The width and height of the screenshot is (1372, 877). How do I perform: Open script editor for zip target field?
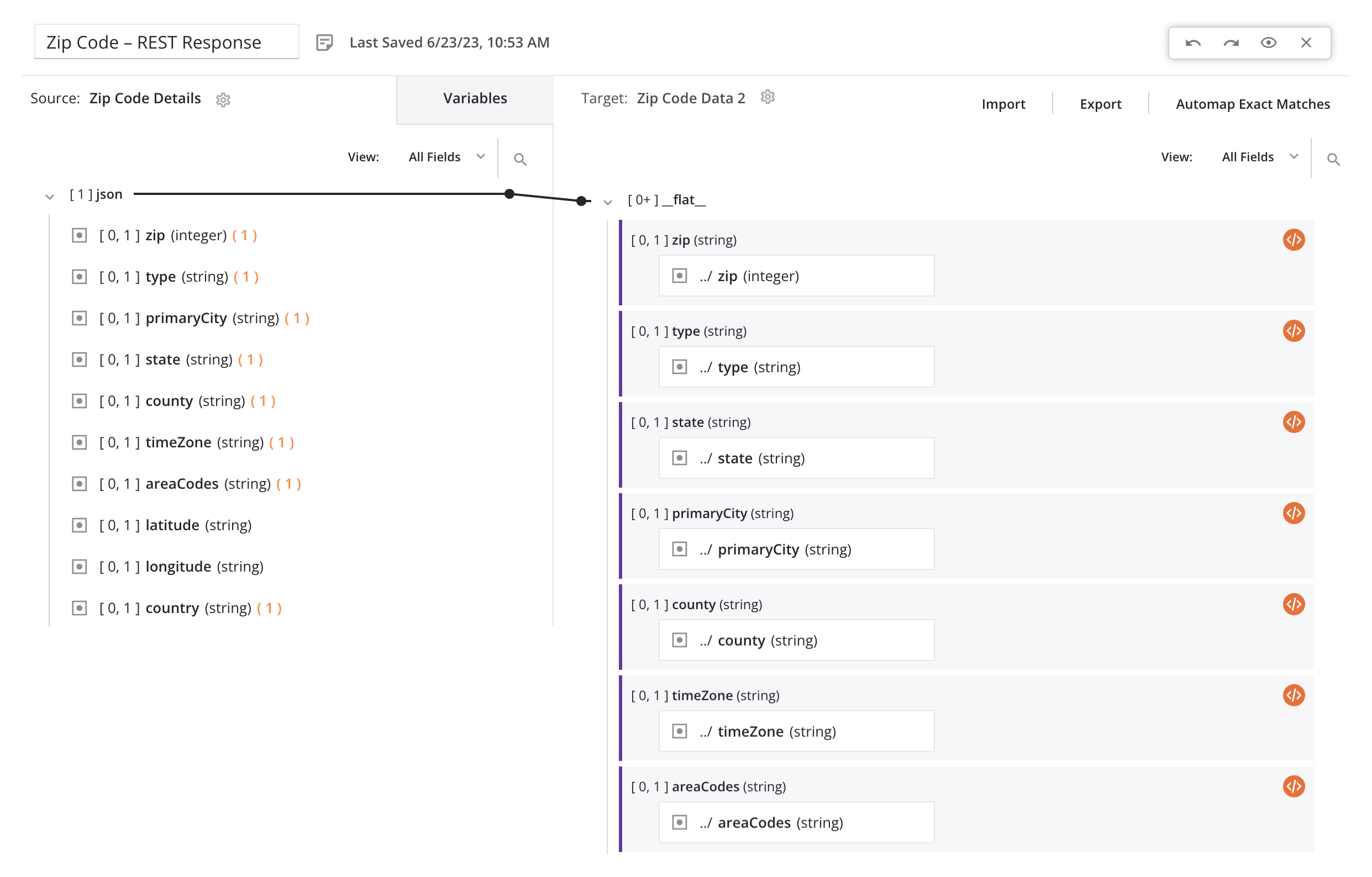(1294, 240)
